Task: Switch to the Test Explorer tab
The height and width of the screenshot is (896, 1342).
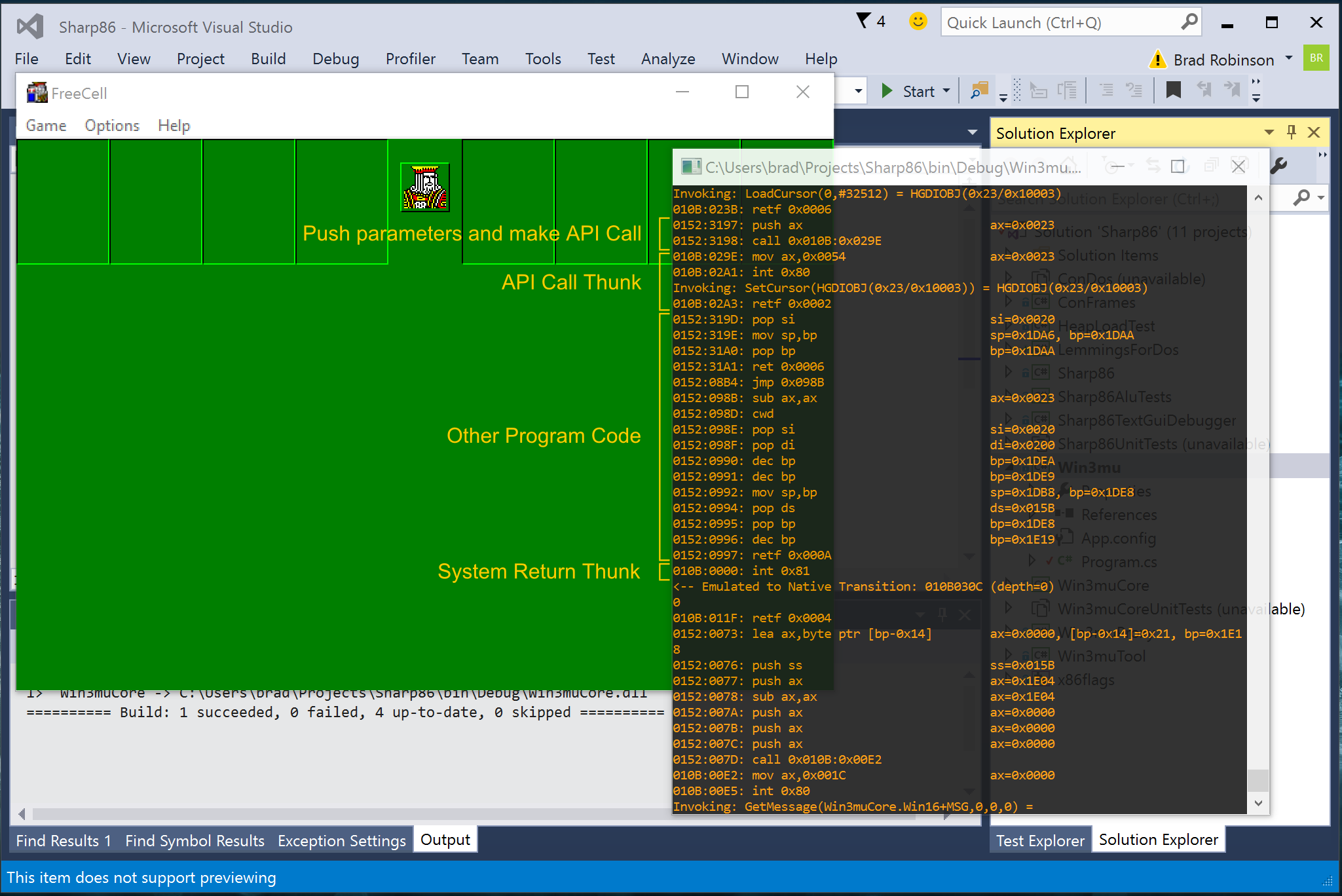Action: [1040, 840]
